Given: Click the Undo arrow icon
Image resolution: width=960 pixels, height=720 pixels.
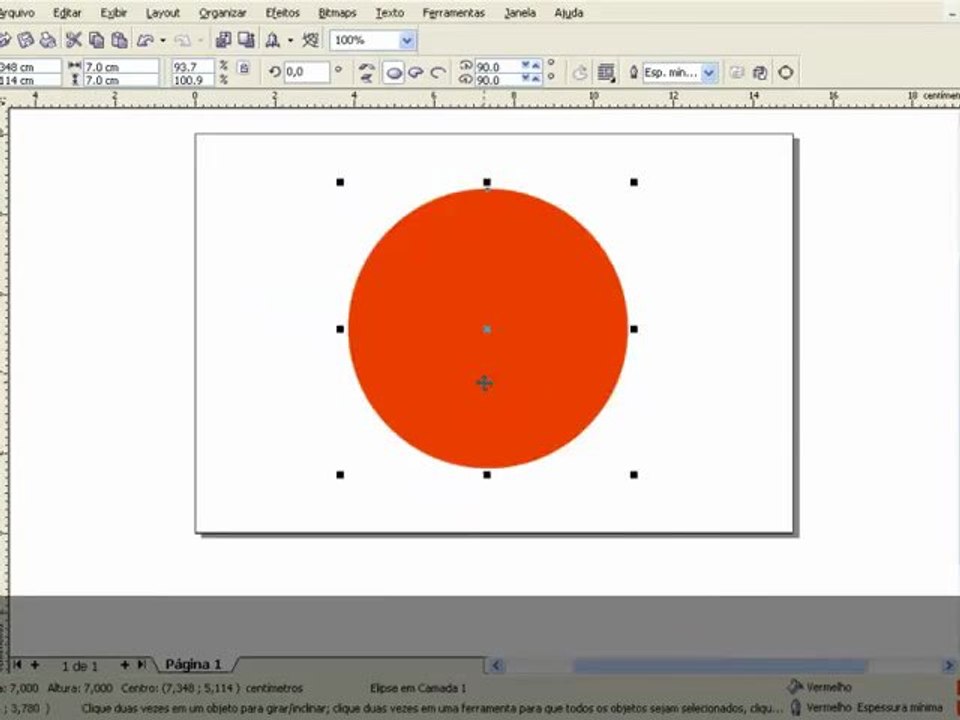Looking at the screenshot, I should pyautogui.click(x=145, y=40).
